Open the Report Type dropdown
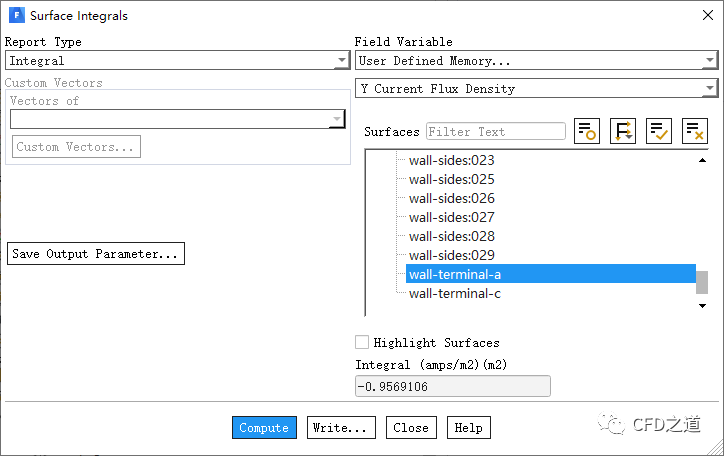 pyautogui.click(x=176, y=61)
